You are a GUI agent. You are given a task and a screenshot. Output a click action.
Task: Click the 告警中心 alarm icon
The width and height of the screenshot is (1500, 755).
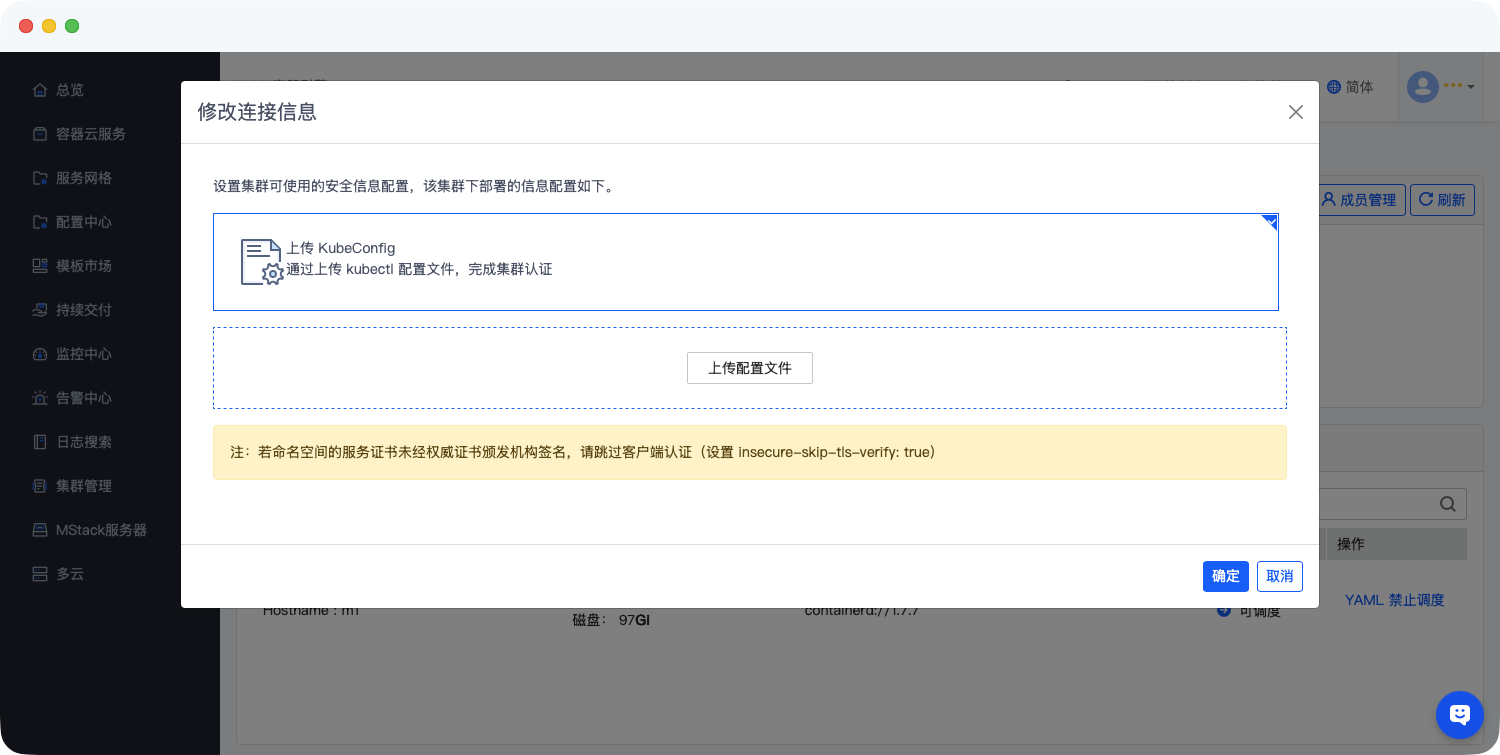click(x=40, y=398)
